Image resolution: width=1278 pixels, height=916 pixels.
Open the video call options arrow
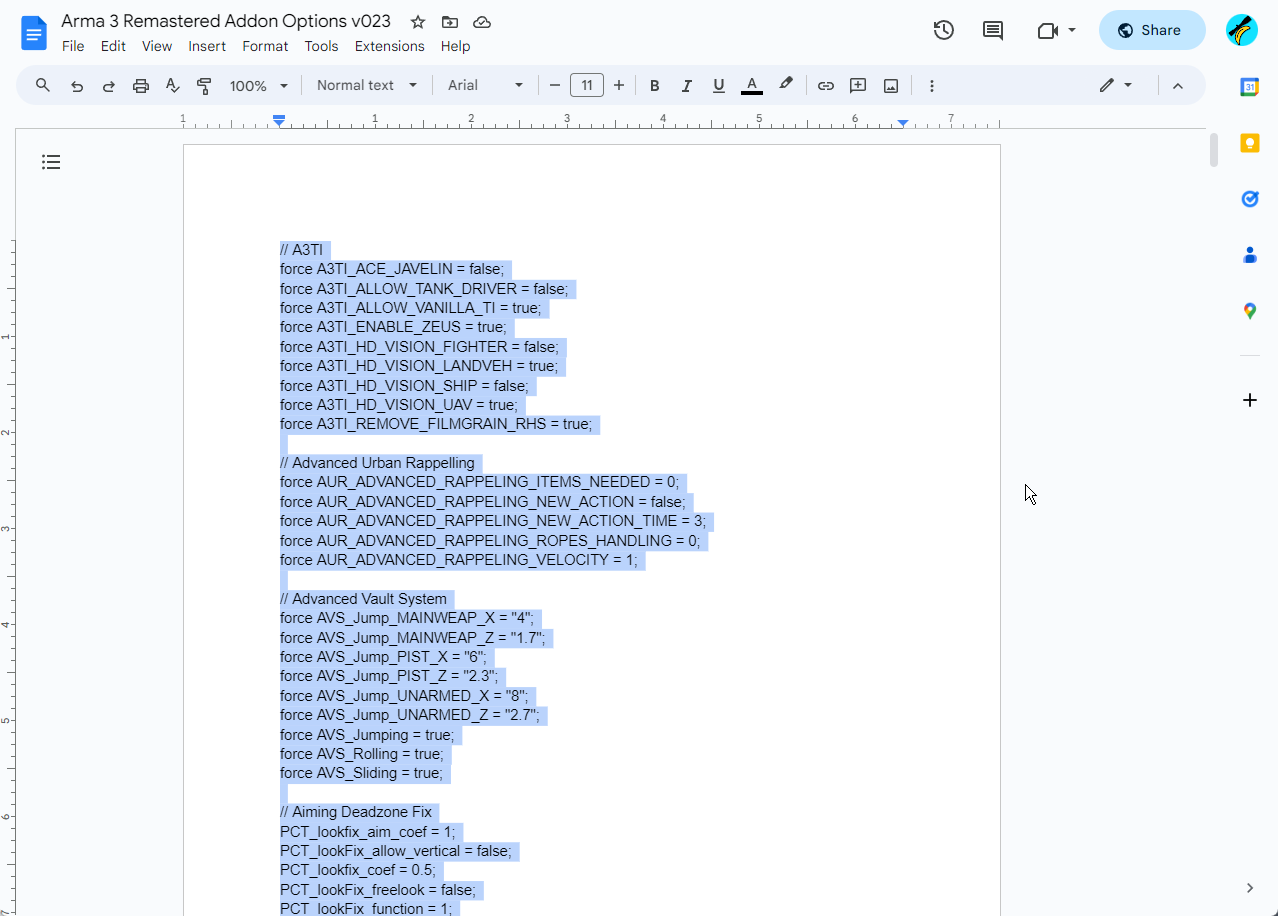pos(1072,30)
